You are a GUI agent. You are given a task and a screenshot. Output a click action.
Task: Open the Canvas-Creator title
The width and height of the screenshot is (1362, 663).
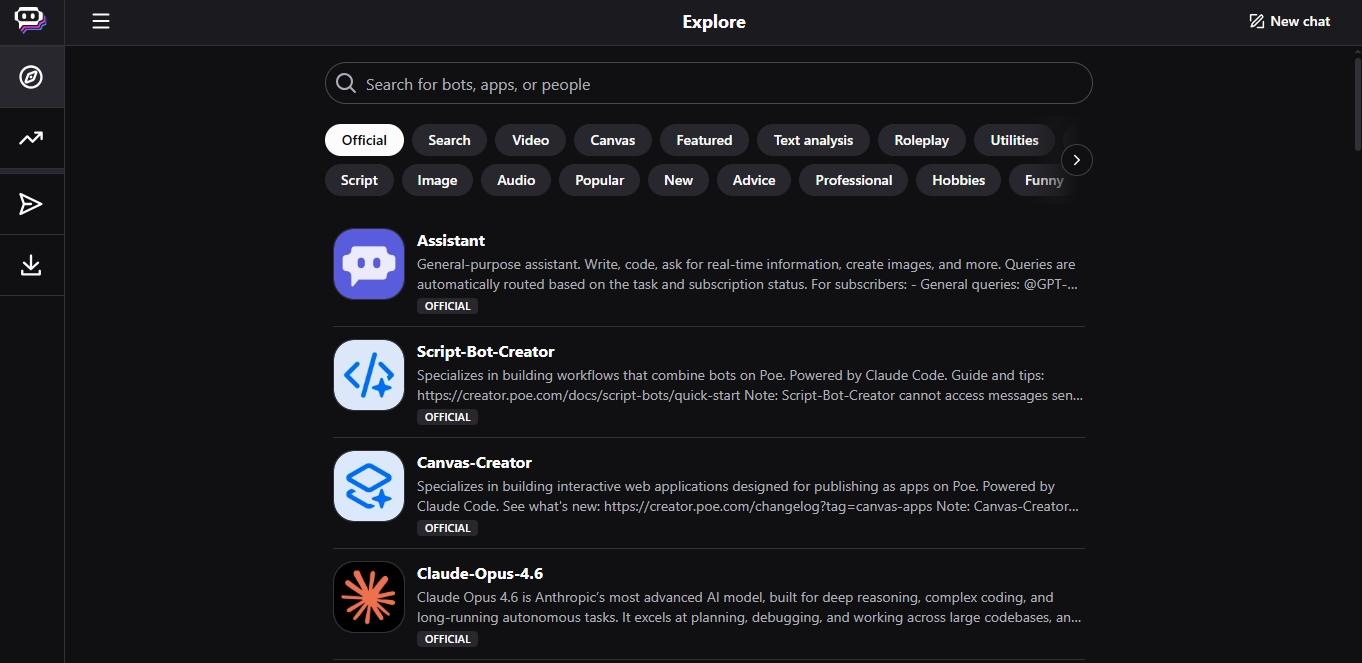(474, 462)
